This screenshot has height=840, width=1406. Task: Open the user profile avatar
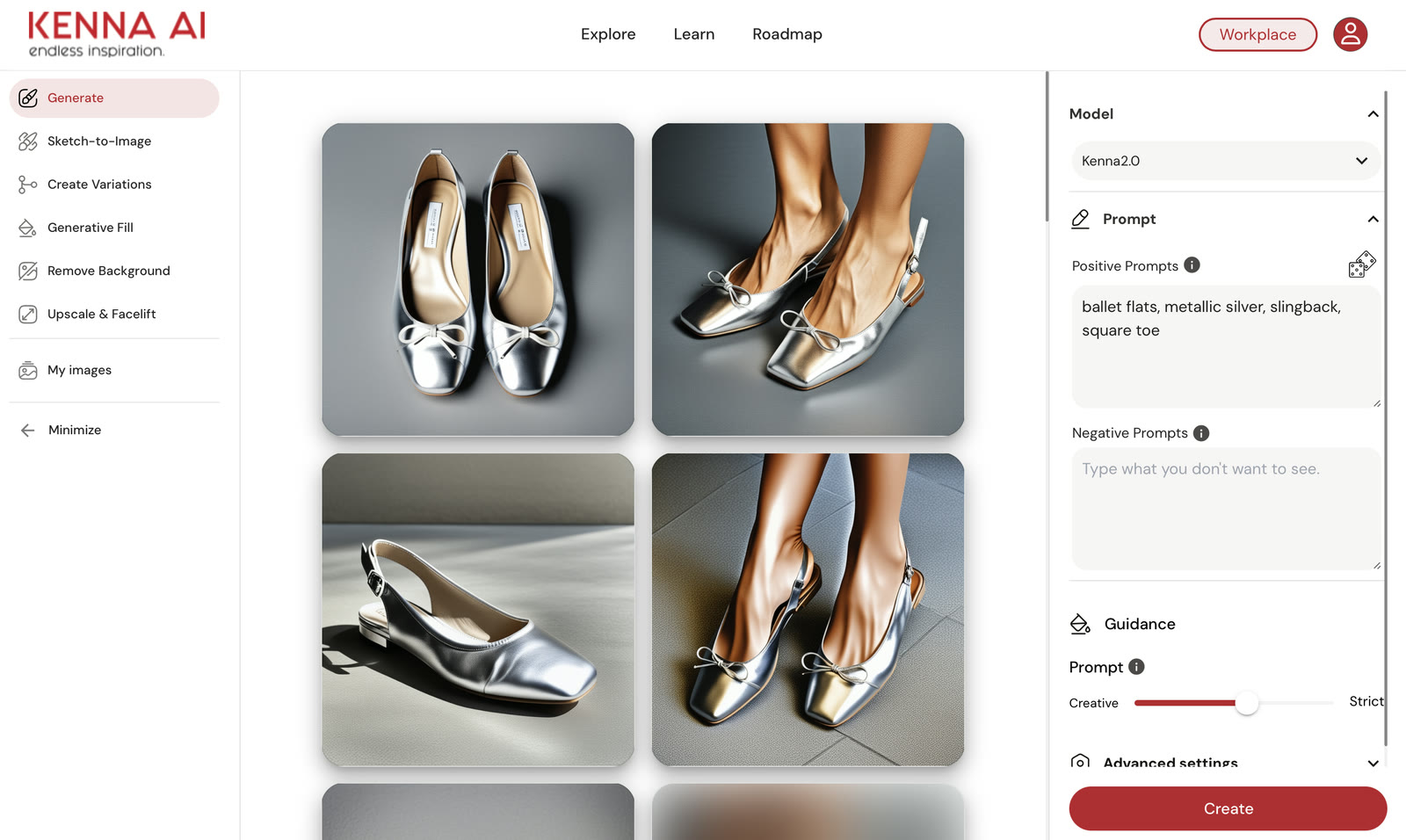(x=1351, y=34)
